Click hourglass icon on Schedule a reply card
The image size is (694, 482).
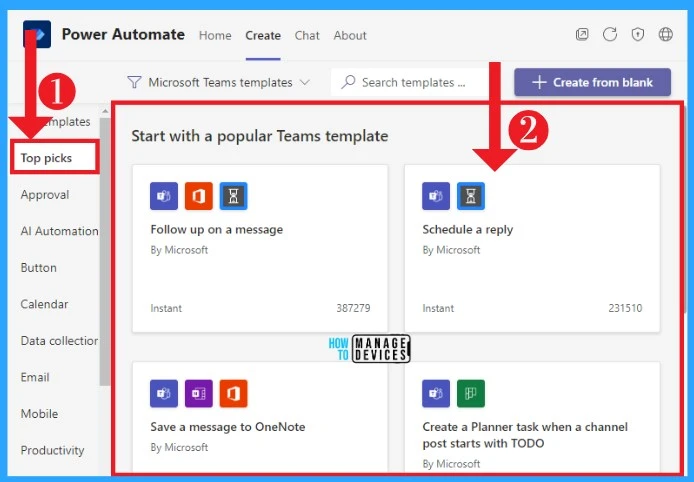tap(471, 196)
